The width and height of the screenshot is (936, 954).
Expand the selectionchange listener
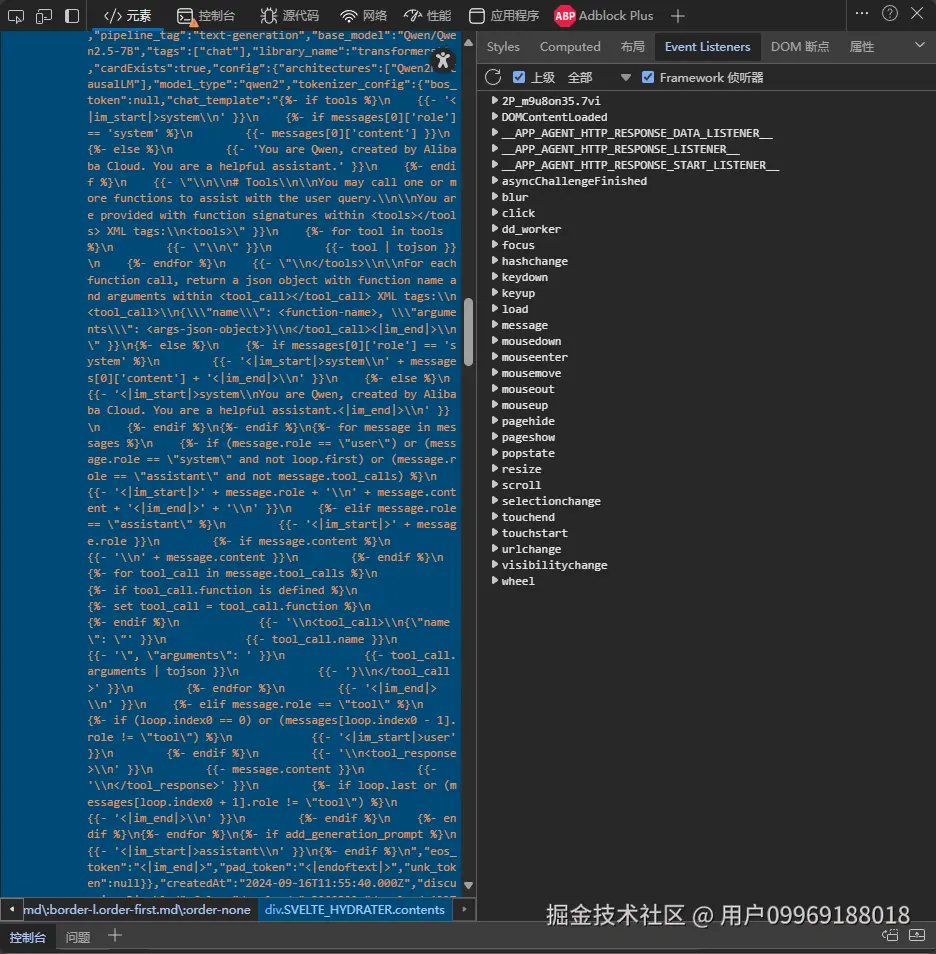(x=495, y=500)
